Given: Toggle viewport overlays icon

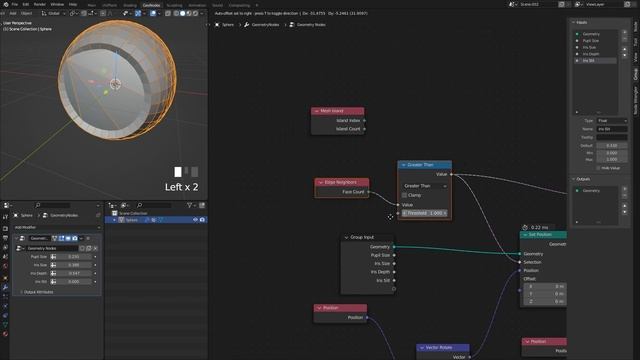Looking at the screenshot, I should 153,13.
